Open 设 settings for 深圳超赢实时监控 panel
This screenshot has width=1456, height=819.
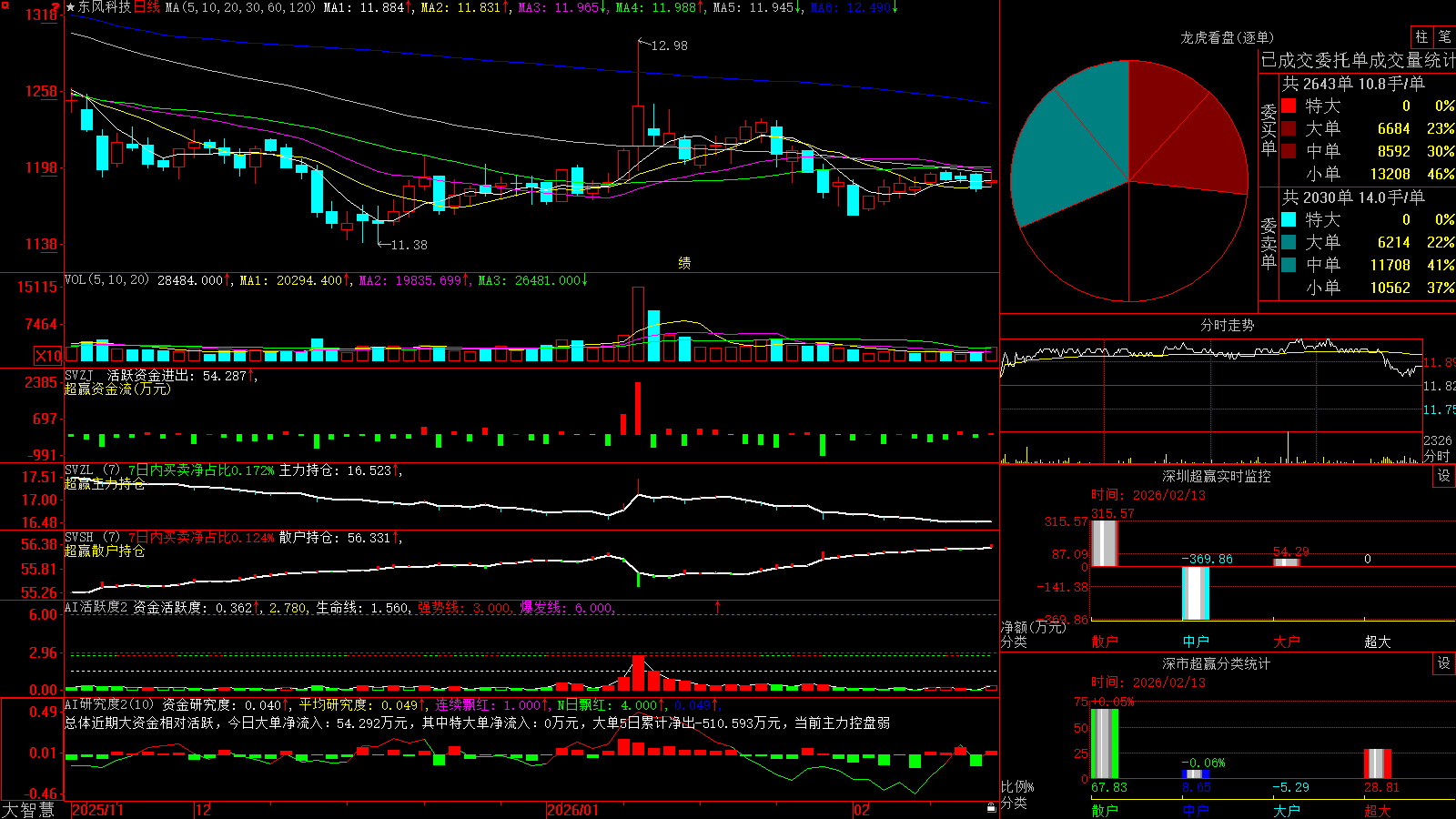point(1444,476)
